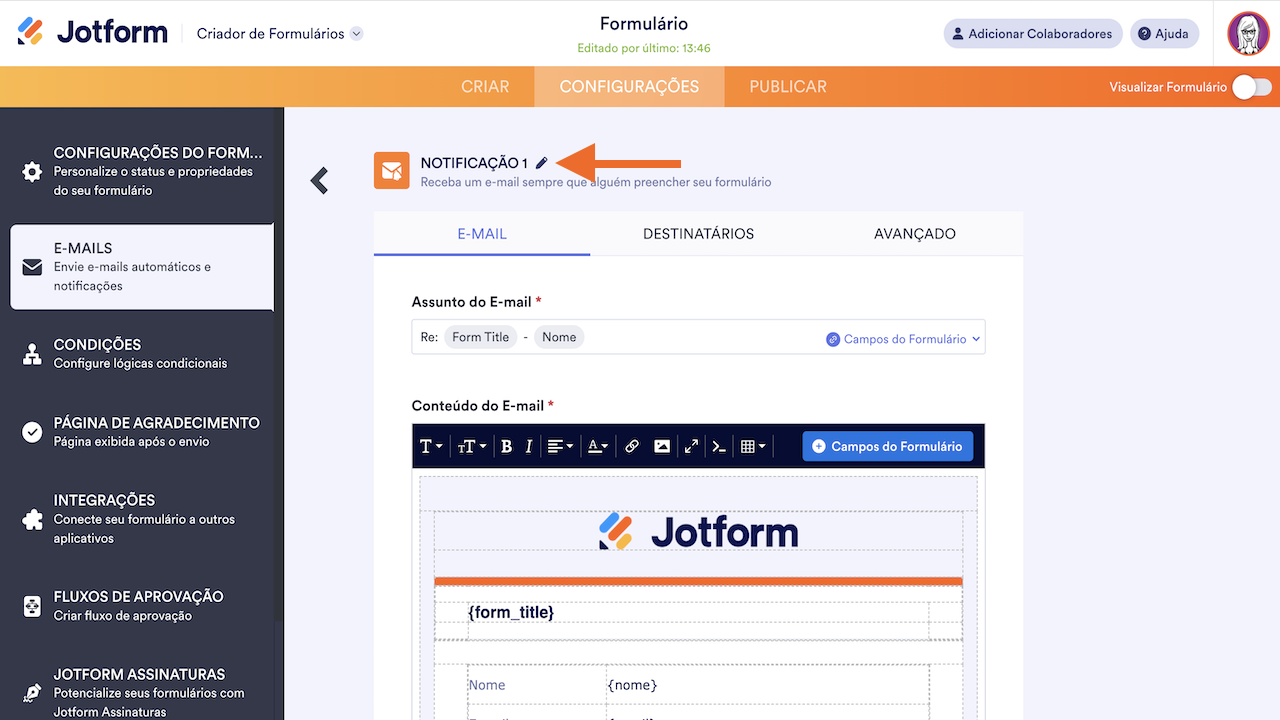
Task: Click the {nome} value cell
Action: coord(632,685)
